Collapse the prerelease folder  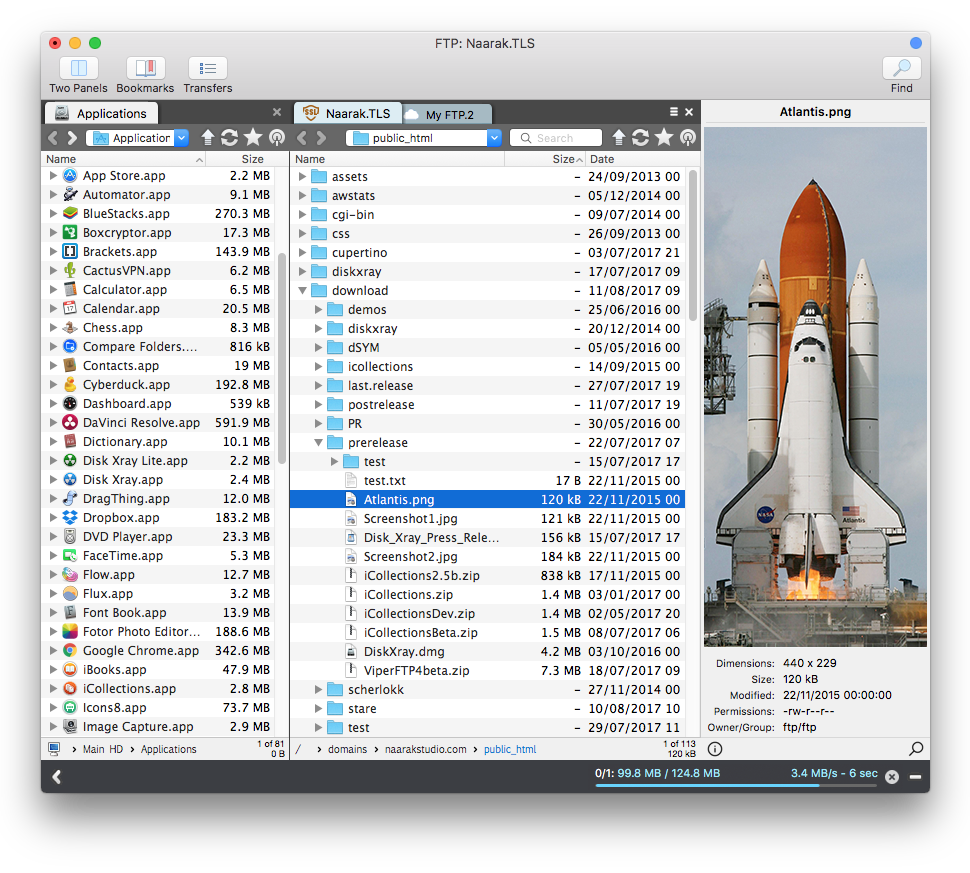click(319, 442)
